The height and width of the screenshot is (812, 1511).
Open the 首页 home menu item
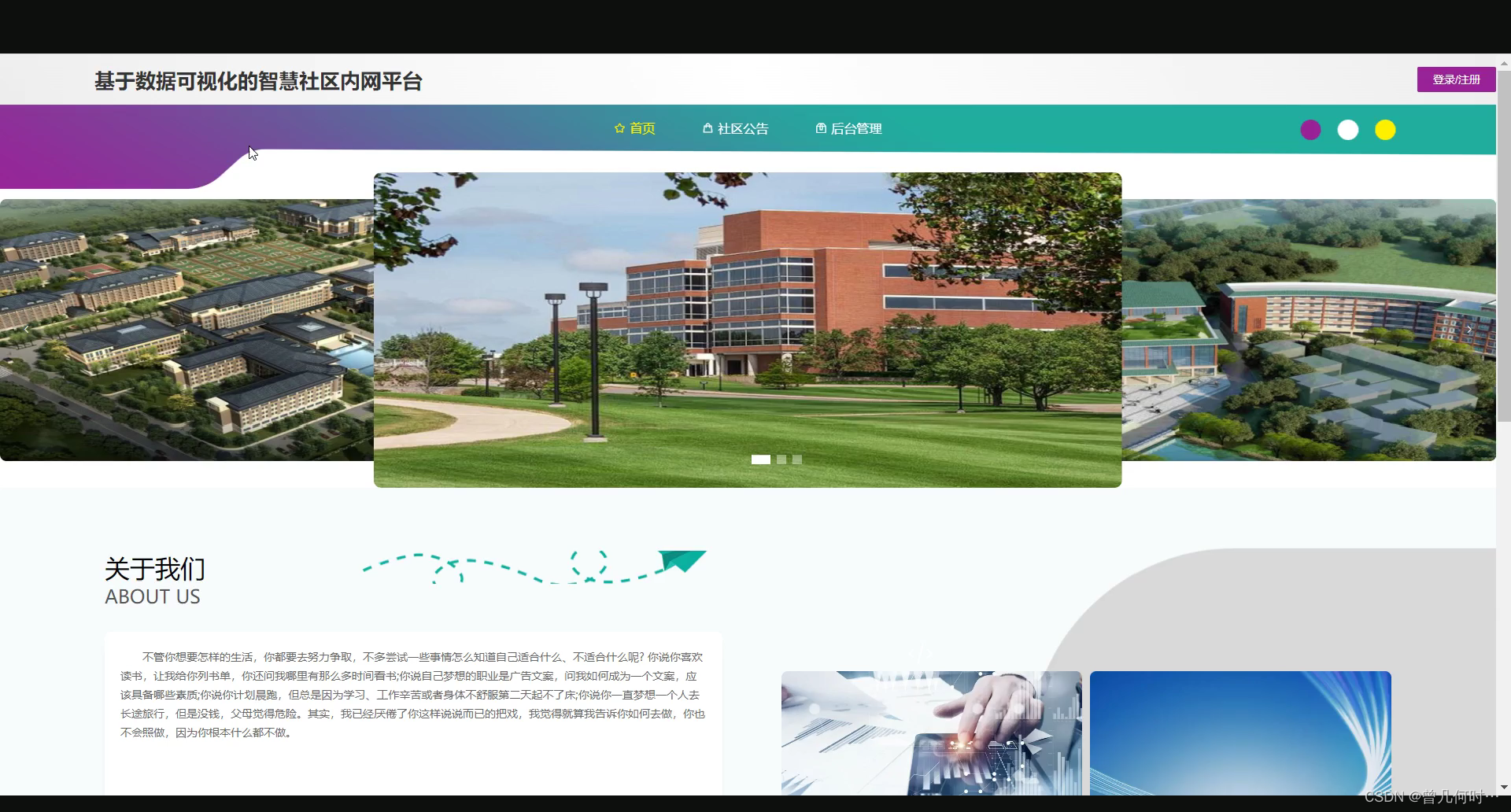click(634, 128)
